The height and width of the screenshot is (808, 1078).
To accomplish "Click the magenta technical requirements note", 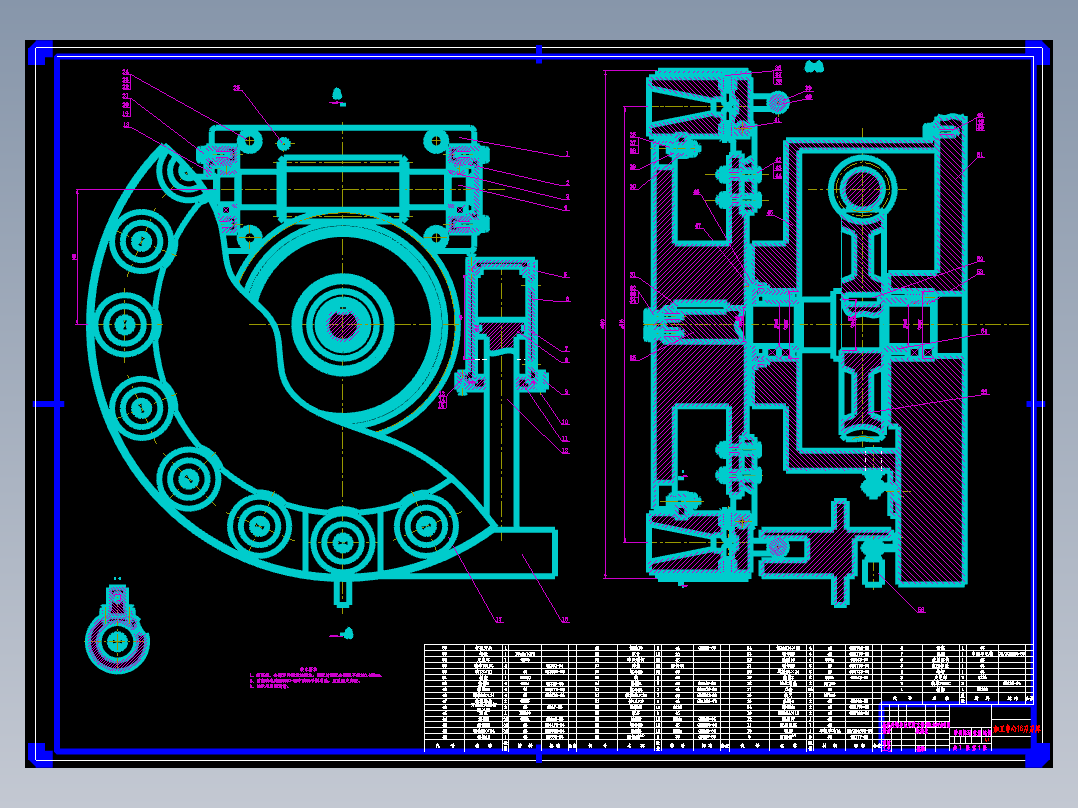I will pos(314,678).
